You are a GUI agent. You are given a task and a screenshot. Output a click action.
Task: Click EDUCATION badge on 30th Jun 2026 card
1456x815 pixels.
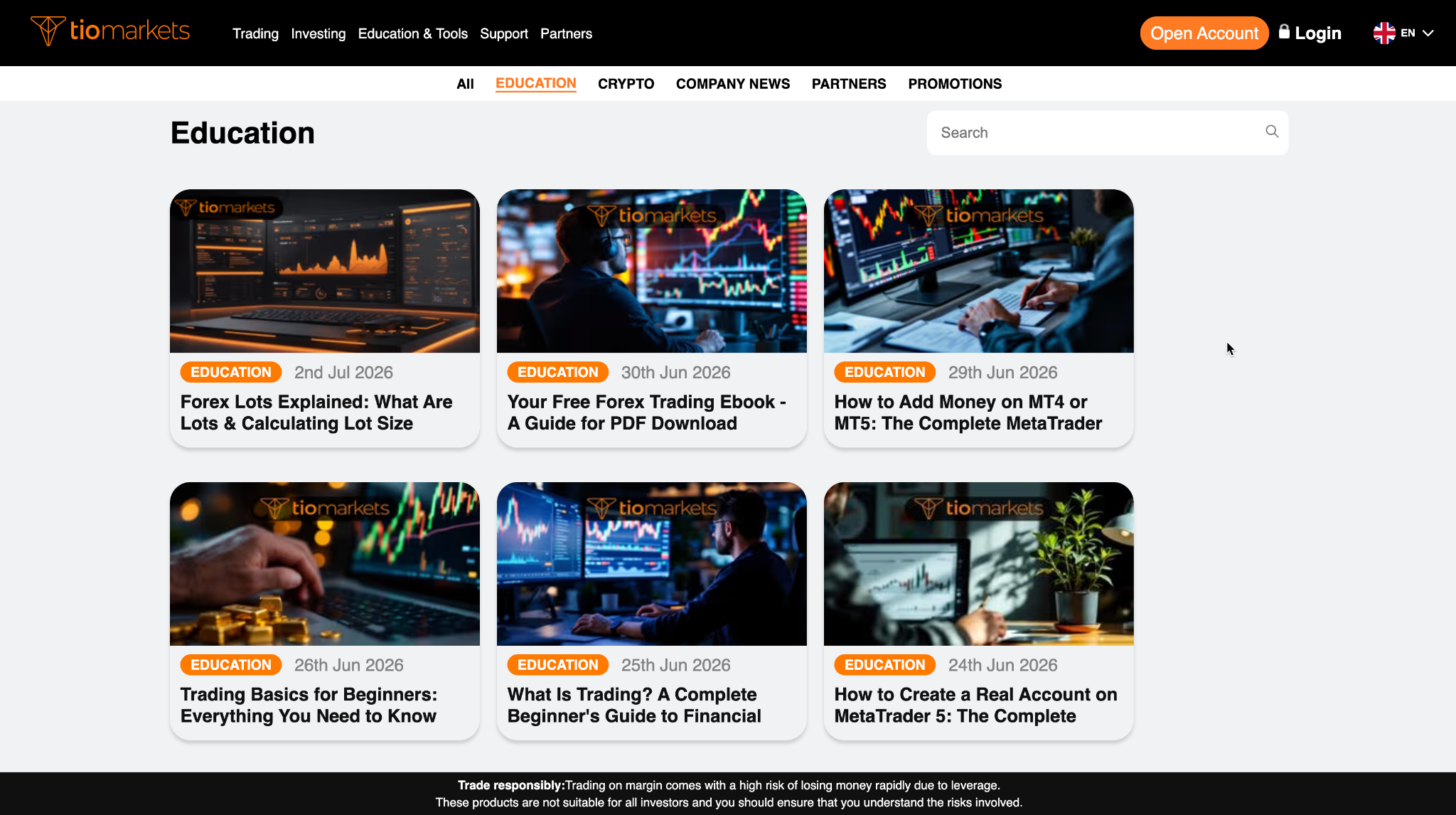click(557, 372)
